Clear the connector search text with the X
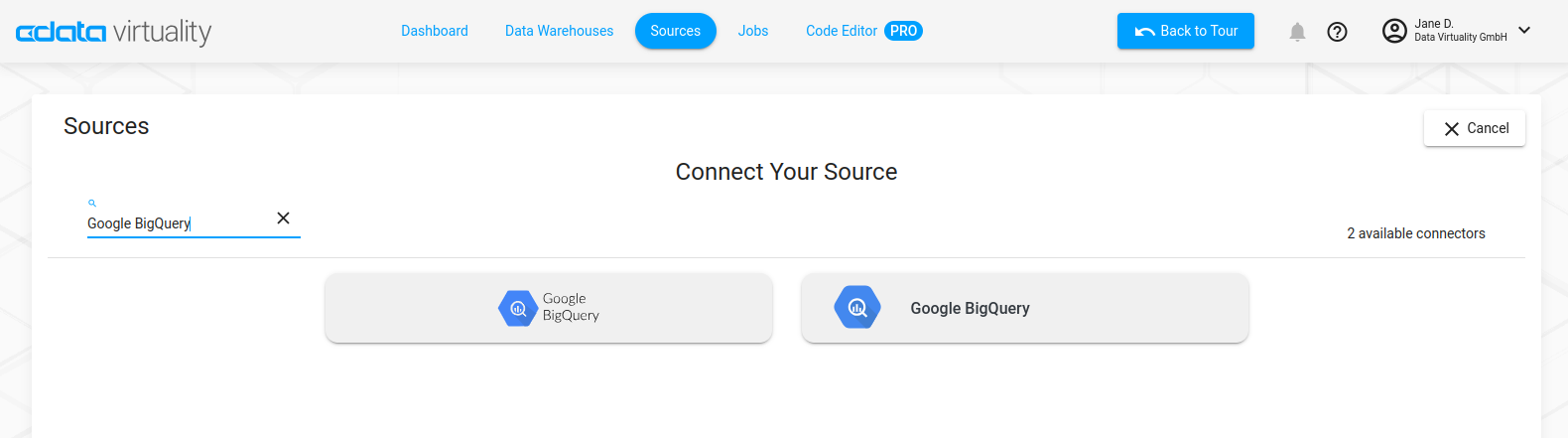 283,219
